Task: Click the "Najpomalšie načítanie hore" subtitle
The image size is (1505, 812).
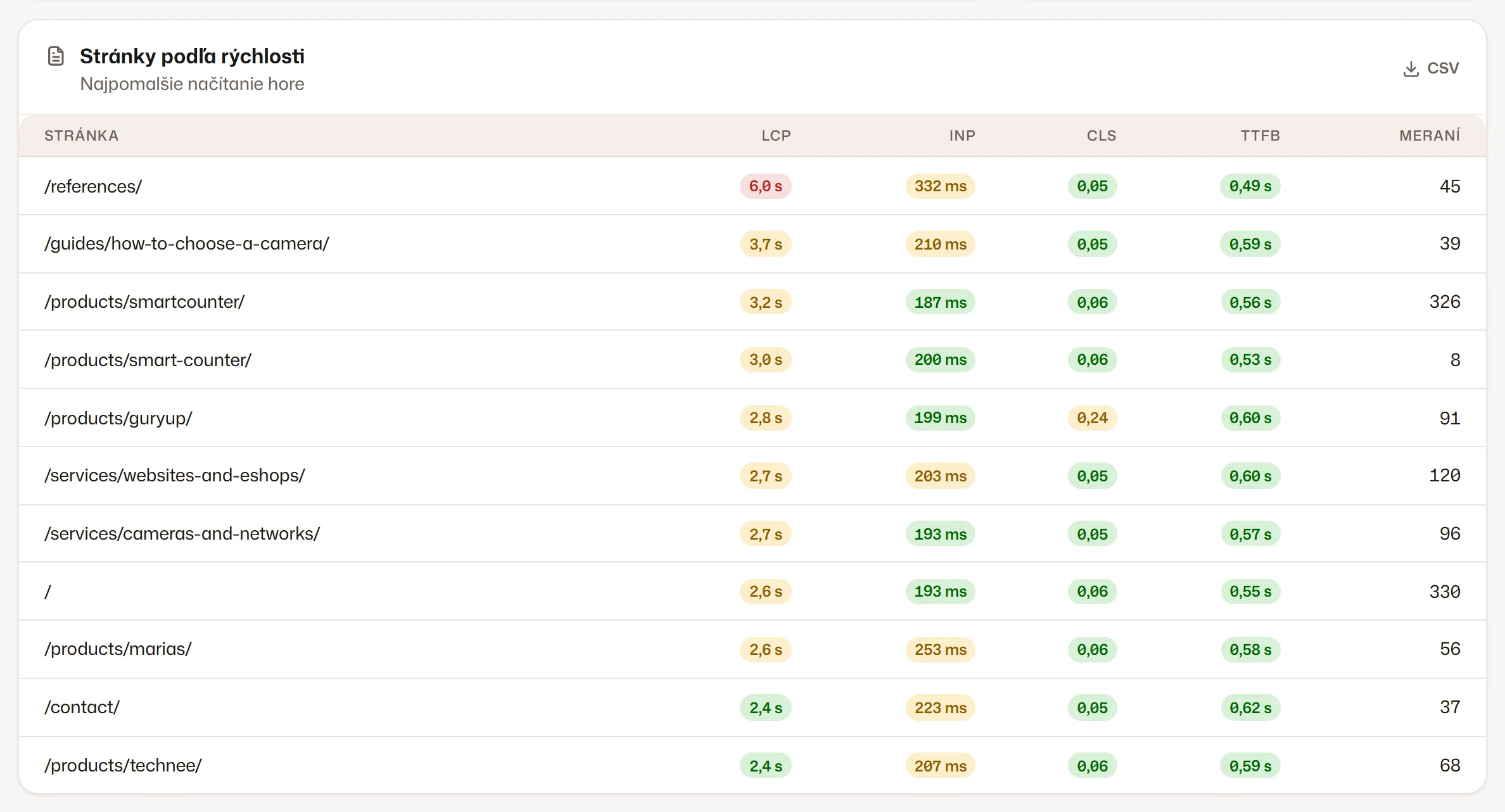Action: click(x=192, y=84)
